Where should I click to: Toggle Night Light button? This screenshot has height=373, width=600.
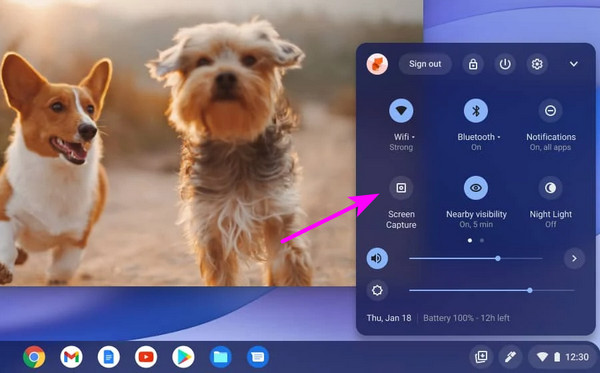point(550,188)
